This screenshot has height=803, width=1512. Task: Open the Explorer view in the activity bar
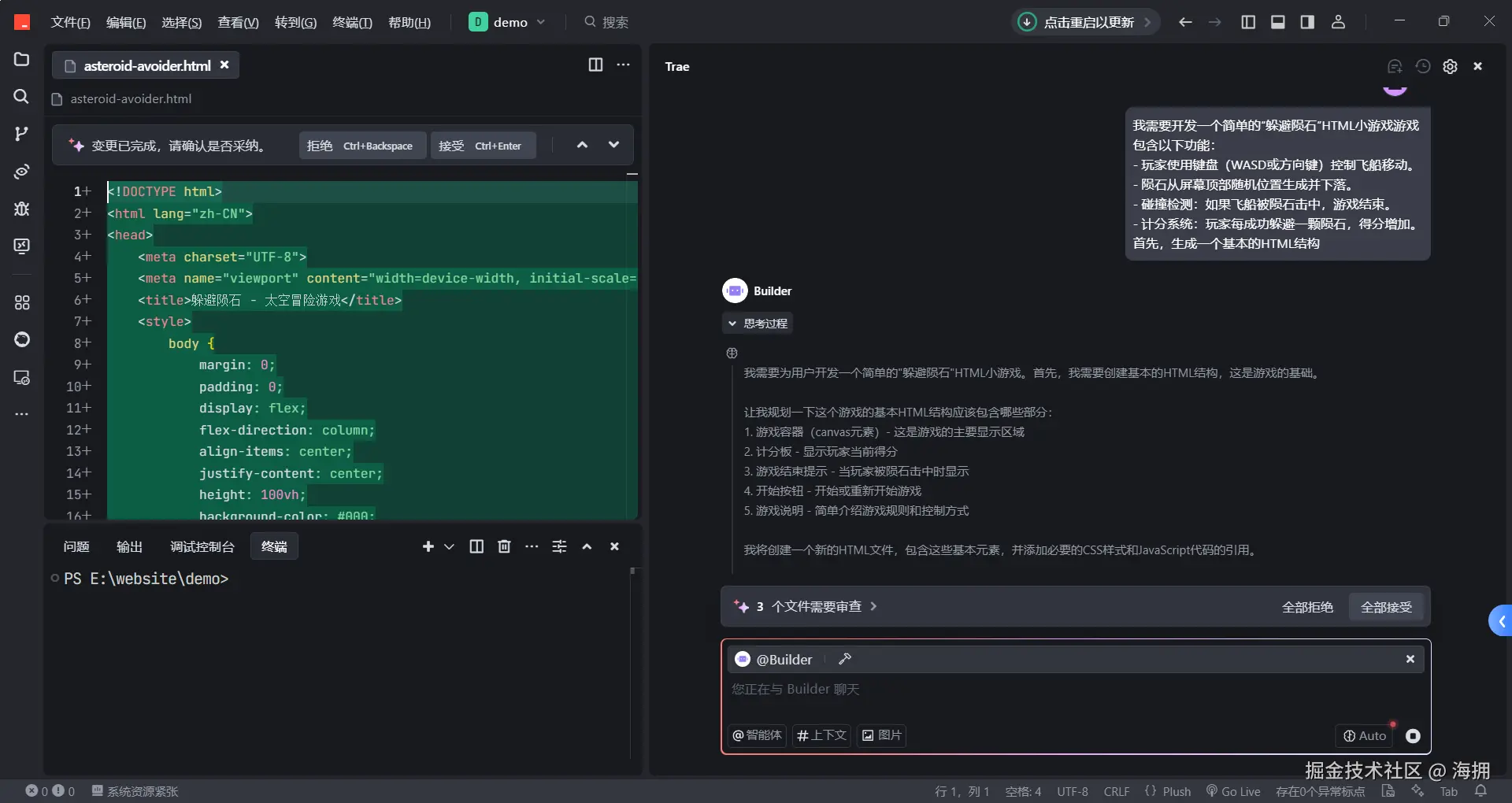coord(21,60)
